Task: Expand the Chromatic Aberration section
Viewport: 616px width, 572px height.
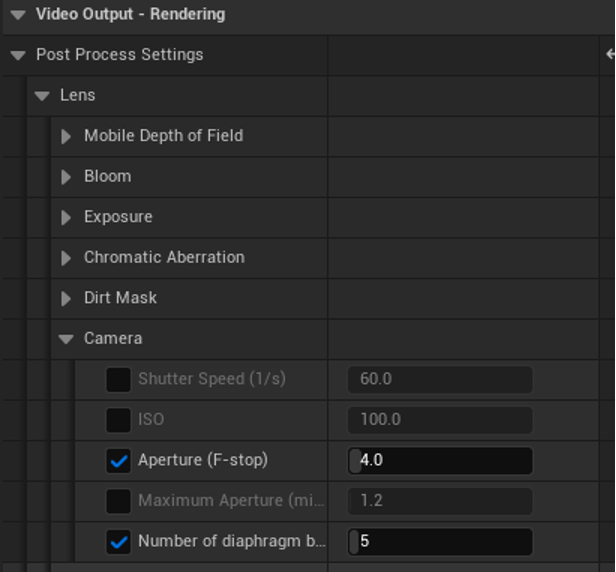Action: 66,258
